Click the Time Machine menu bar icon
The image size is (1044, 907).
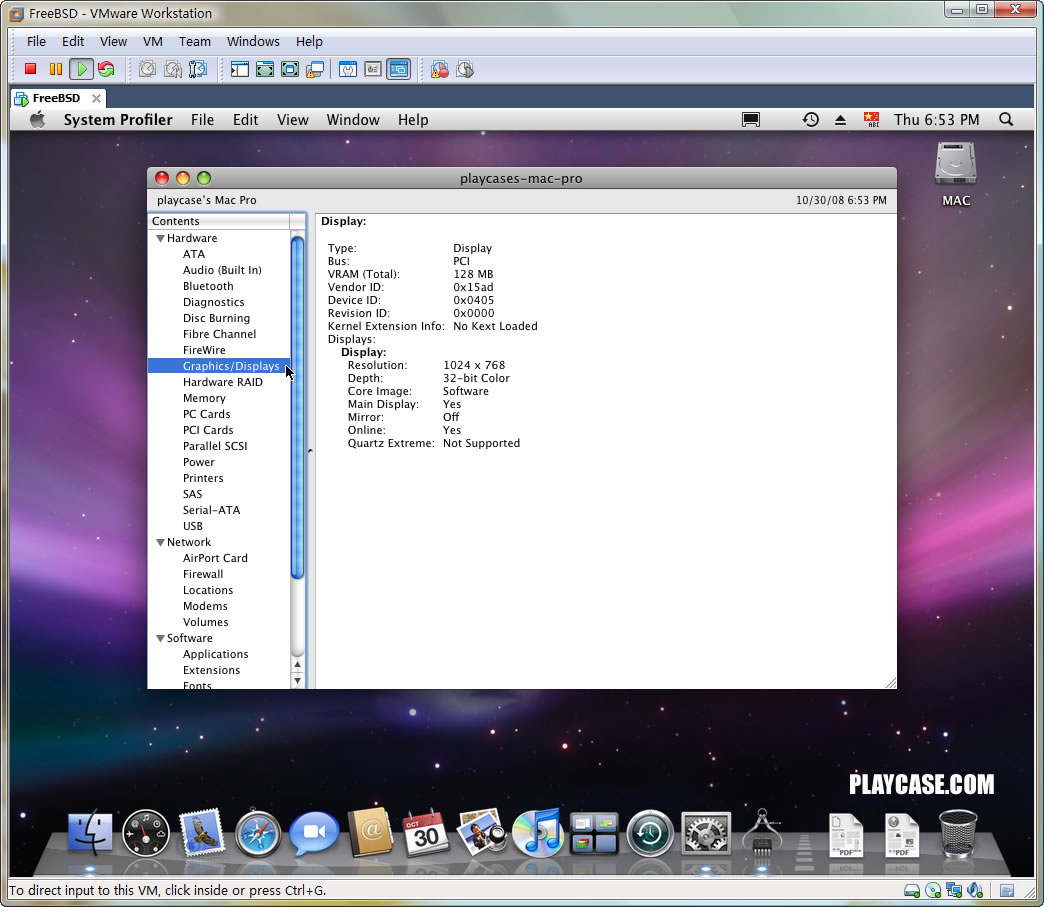[810, 120]
